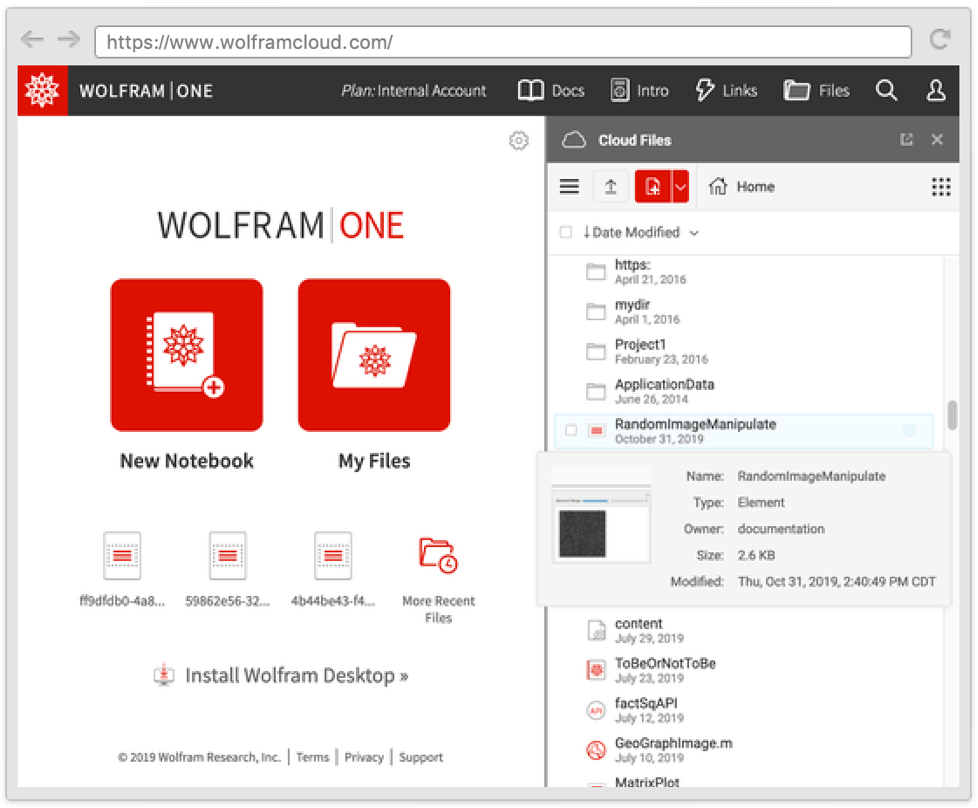Open settings gear icon on home panel
The image size is (978, 808).
pos(518,141)
